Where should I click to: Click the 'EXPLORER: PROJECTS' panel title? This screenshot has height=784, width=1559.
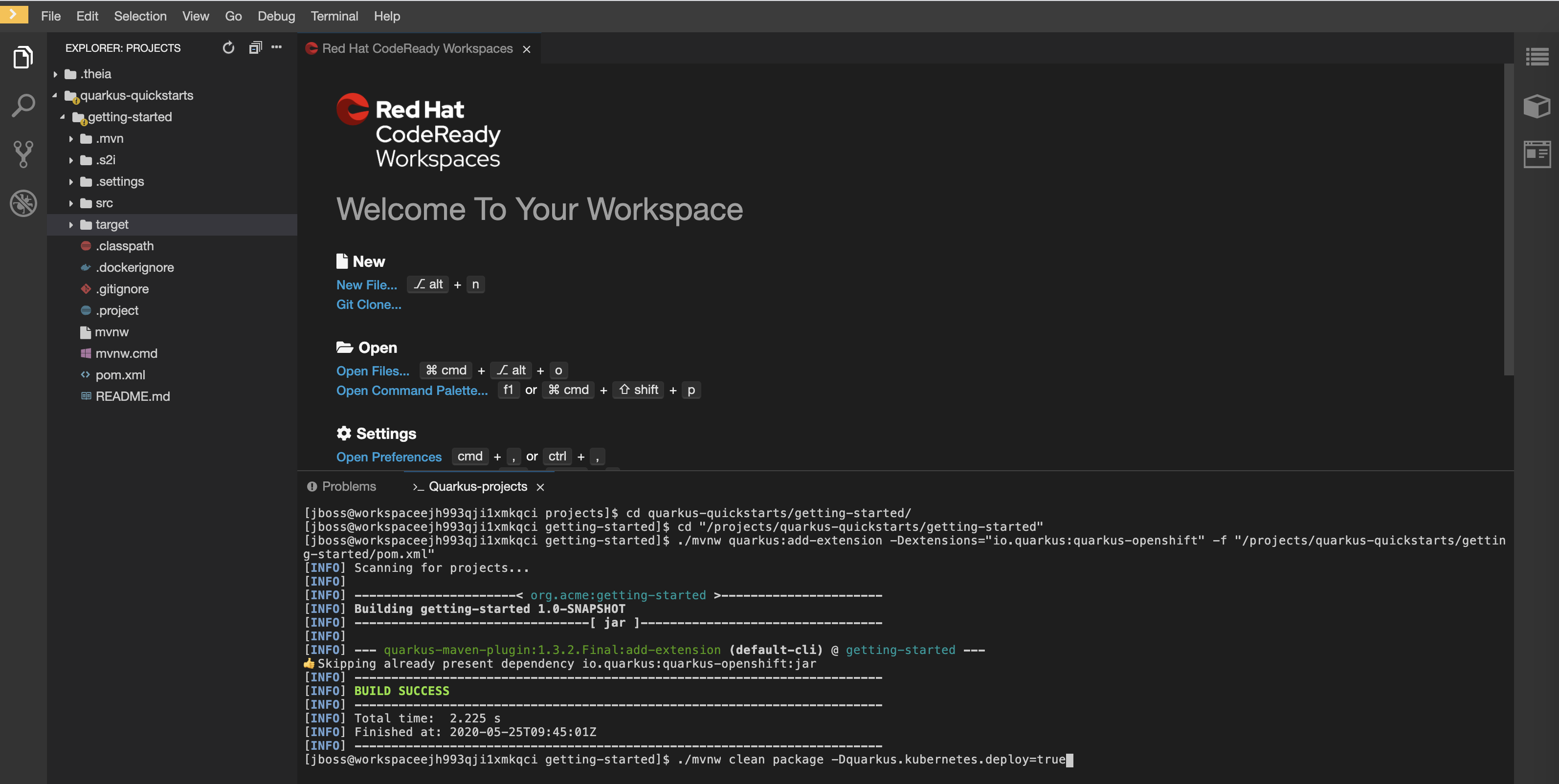123,48
